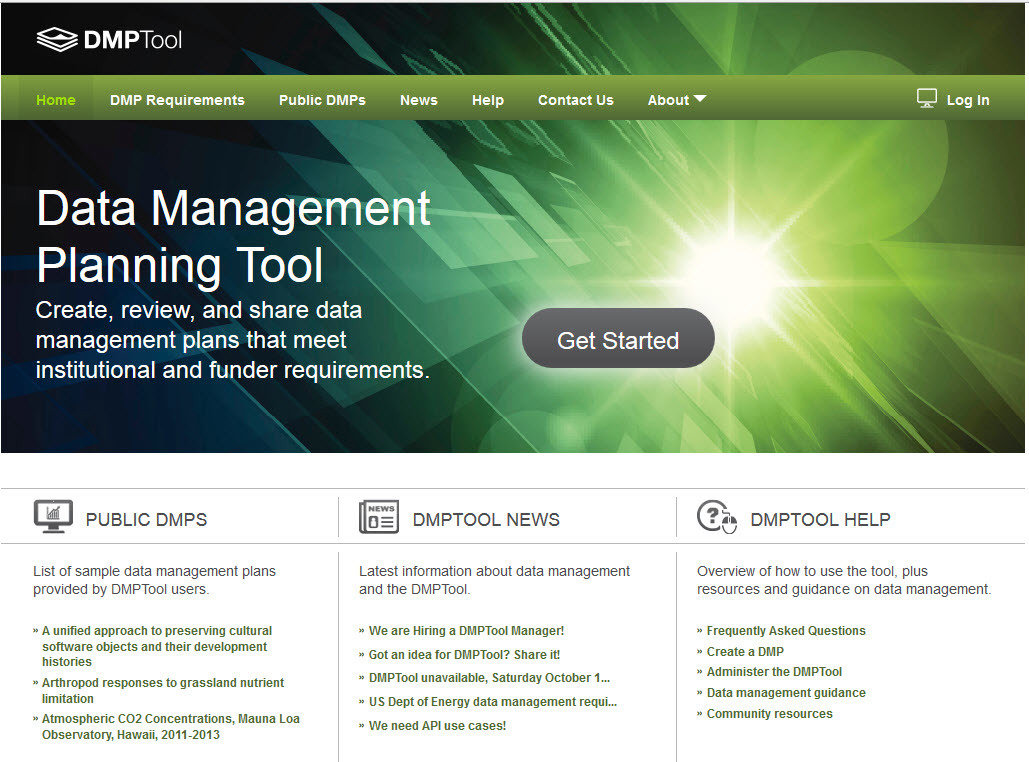Screen dimensions: 1029x762
Task: Open 'A unified approach to preserving cultural software' plan
Action: 157,646
